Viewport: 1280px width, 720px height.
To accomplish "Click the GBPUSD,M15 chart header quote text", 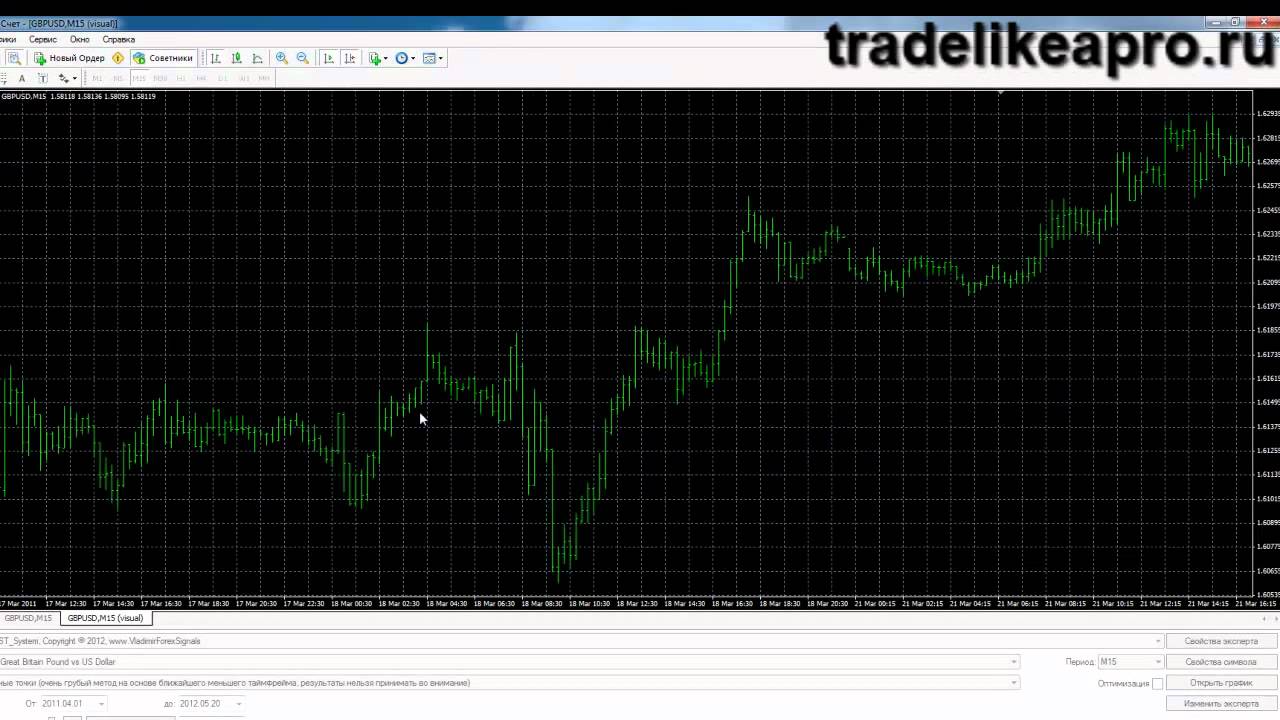I will 78,96.
